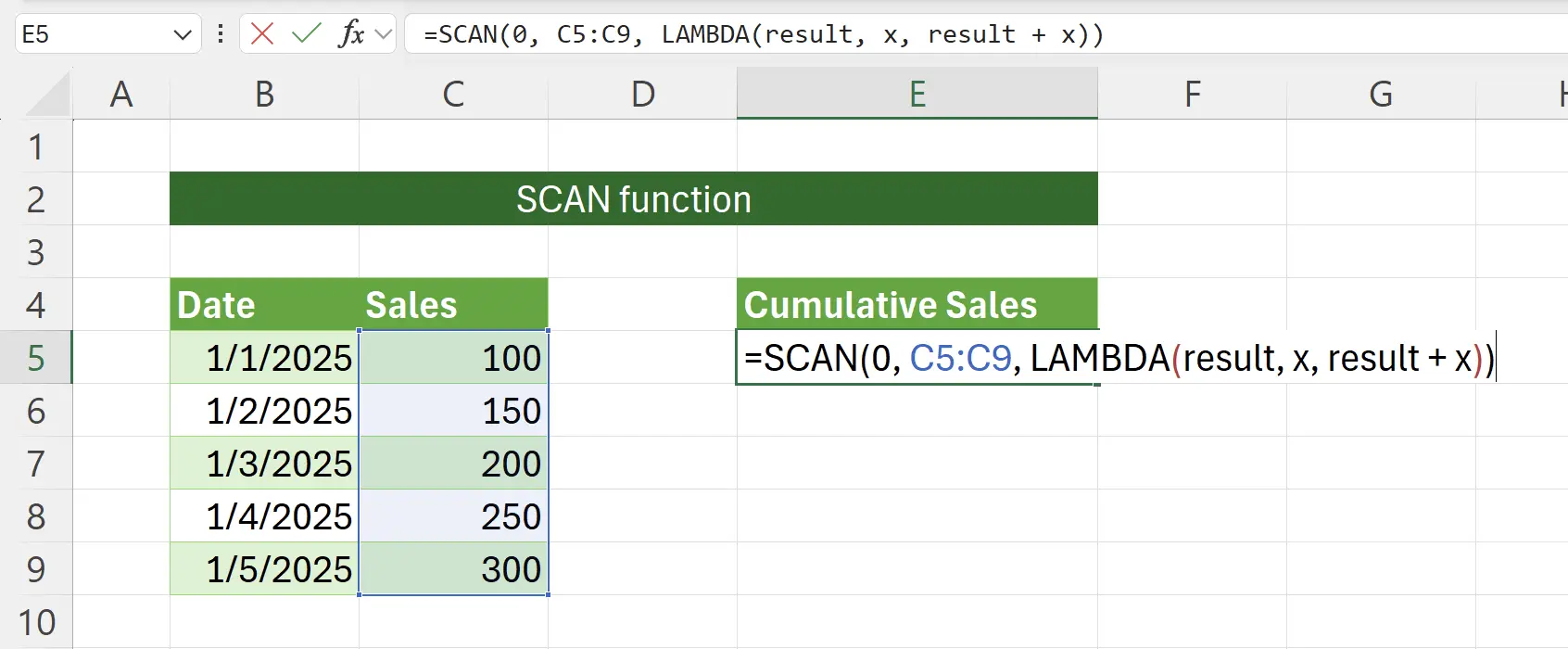Select row 6 header
This screenshot has width=1568, height=649.
coord(36,411)
